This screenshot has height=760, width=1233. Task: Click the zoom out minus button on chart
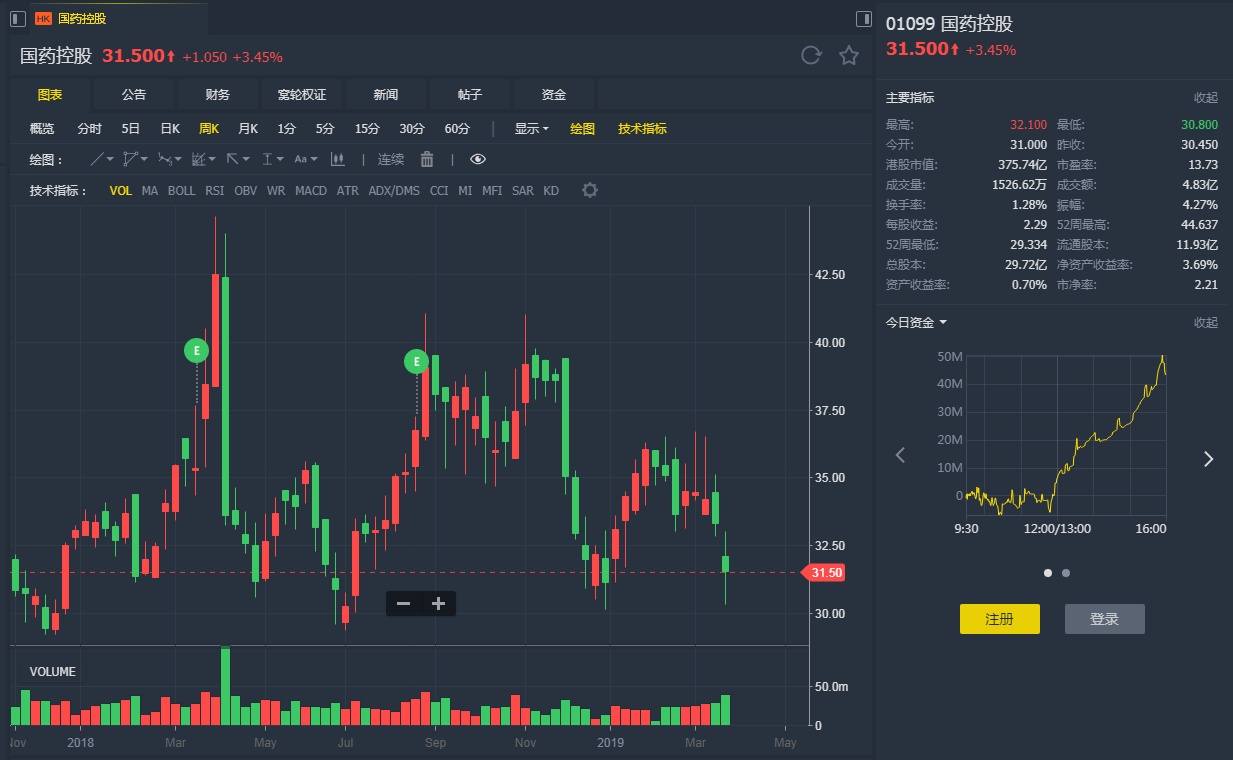(404, 603)
